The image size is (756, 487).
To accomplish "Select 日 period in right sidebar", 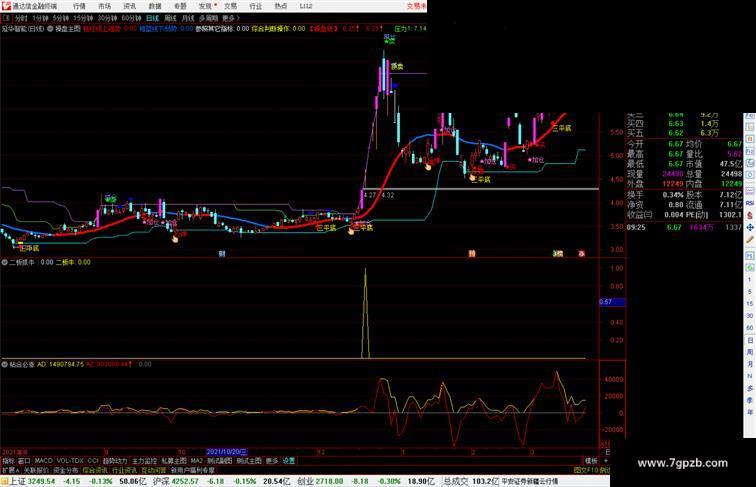I will click(750, 340).
